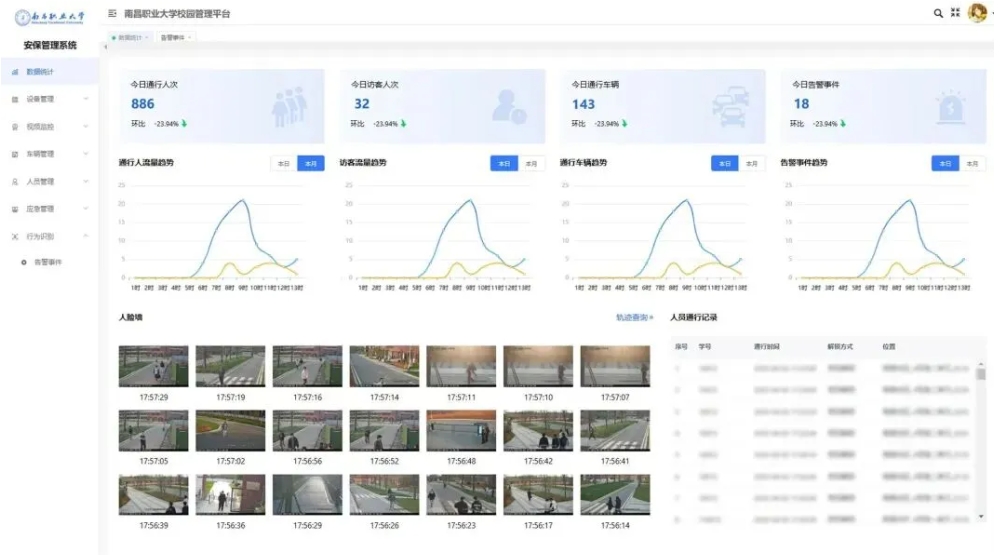
Task: Open the face thumbnail captured at 17:57:29
Action: tap(153, 366)
